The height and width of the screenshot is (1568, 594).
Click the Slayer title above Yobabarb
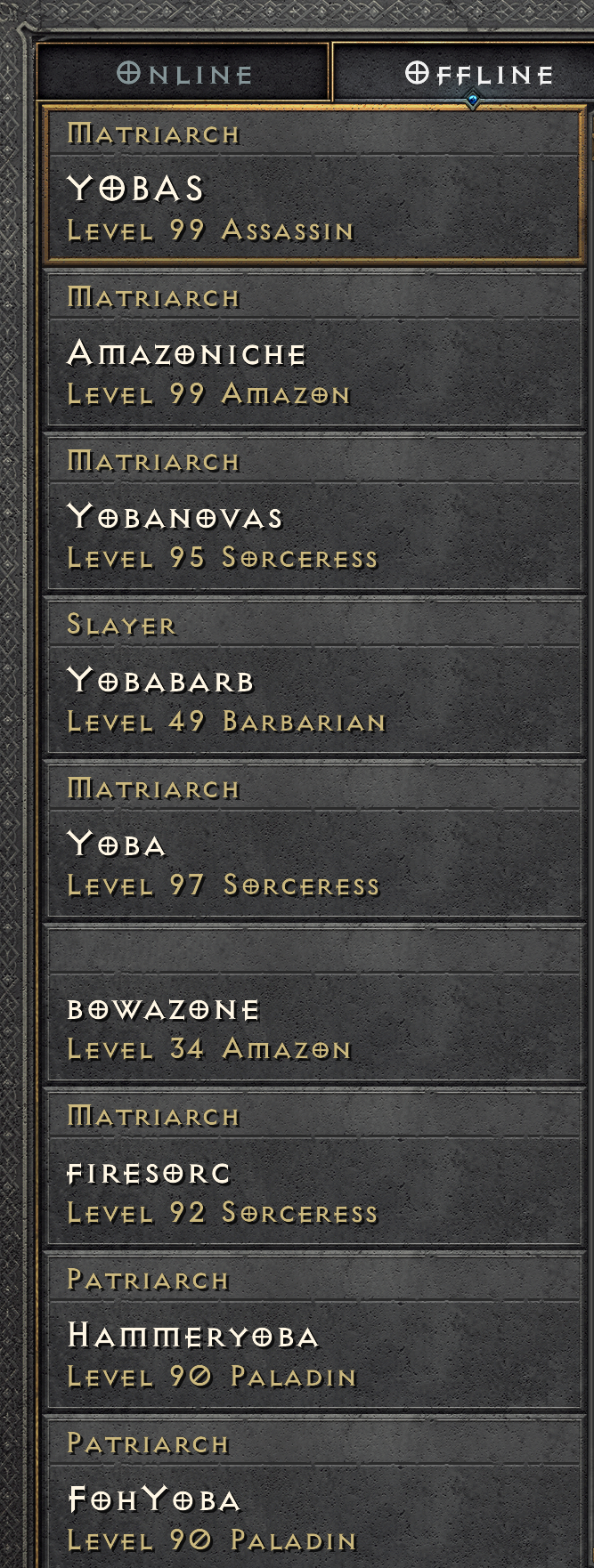122,626
